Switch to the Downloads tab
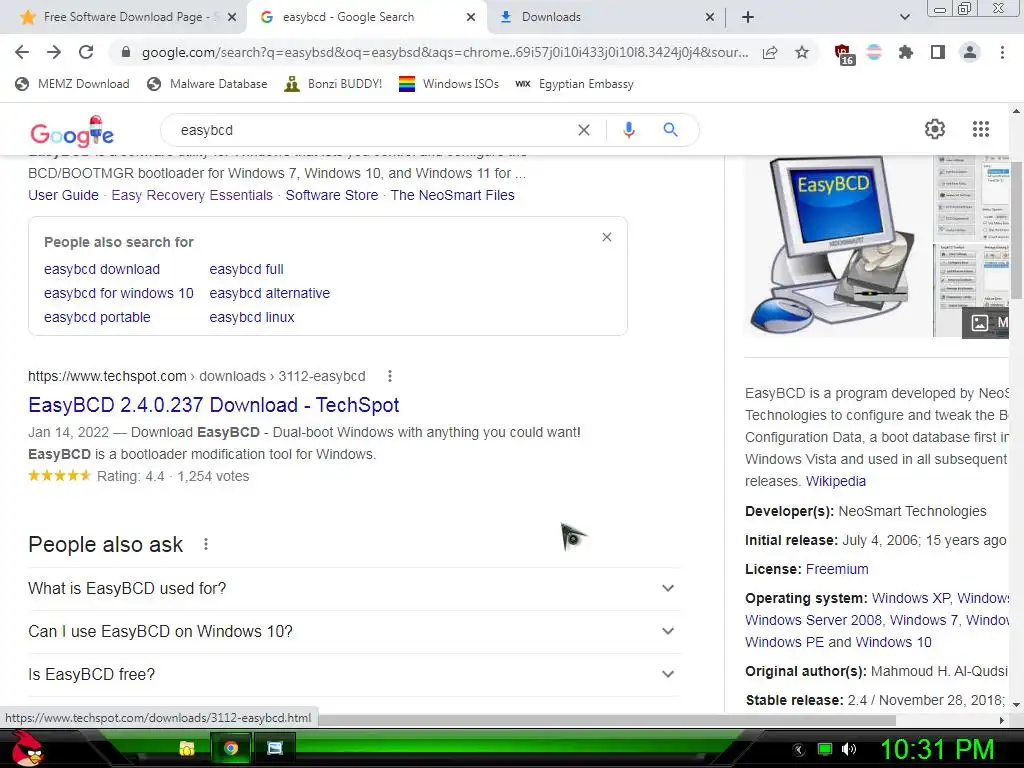 tap(605, 17)
